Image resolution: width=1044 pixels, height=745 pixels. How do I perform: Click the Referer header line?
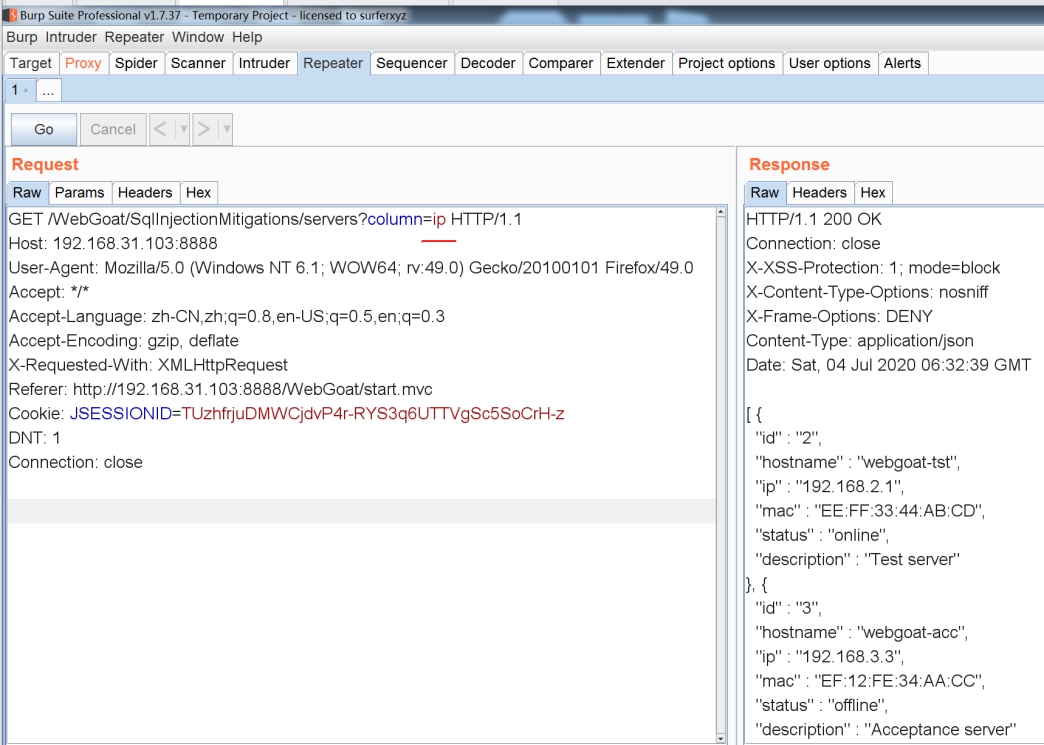point(220,389)
